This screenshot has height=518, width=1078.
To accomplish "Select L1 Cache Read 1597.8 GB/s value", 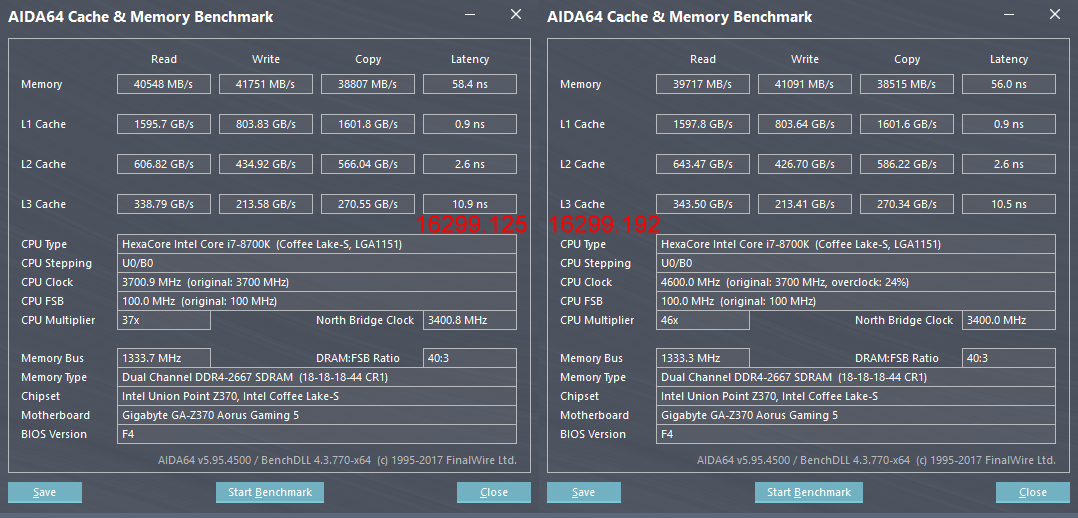I will pyautogui.click(x=703, y=124).
